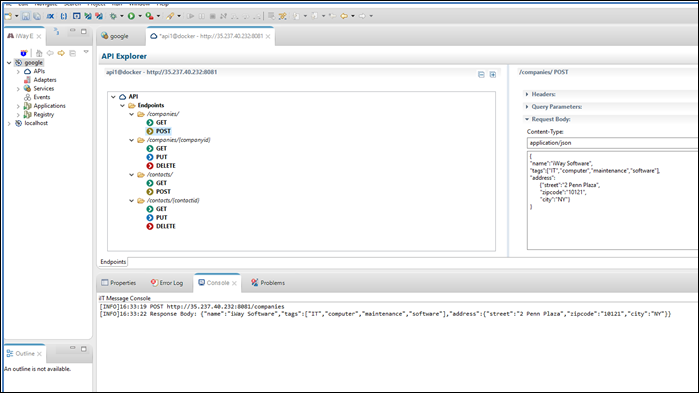
Task: Open the New wizard dropdown arrow
Action: 16,16
